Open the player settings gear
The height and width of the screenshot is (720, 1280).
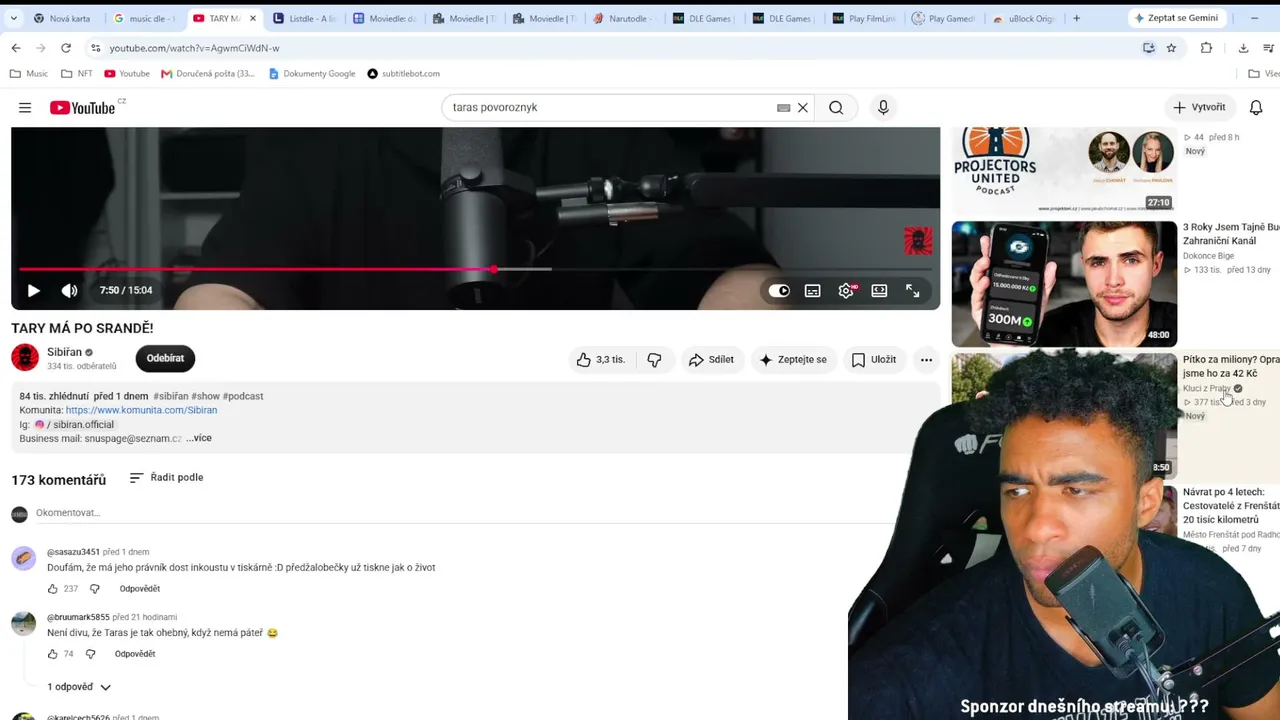click(x=846, y=291)
